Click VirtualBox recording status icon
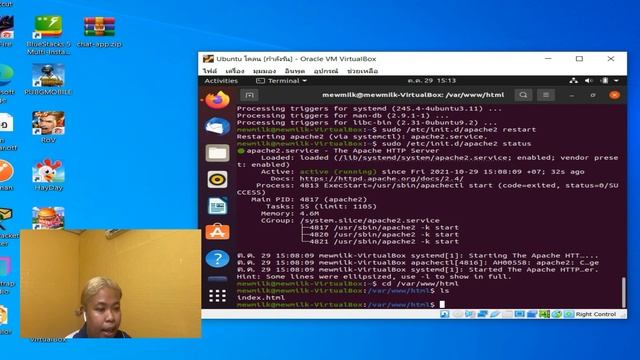Viewport: 640px width, 360px height. (x=532, y=314)
